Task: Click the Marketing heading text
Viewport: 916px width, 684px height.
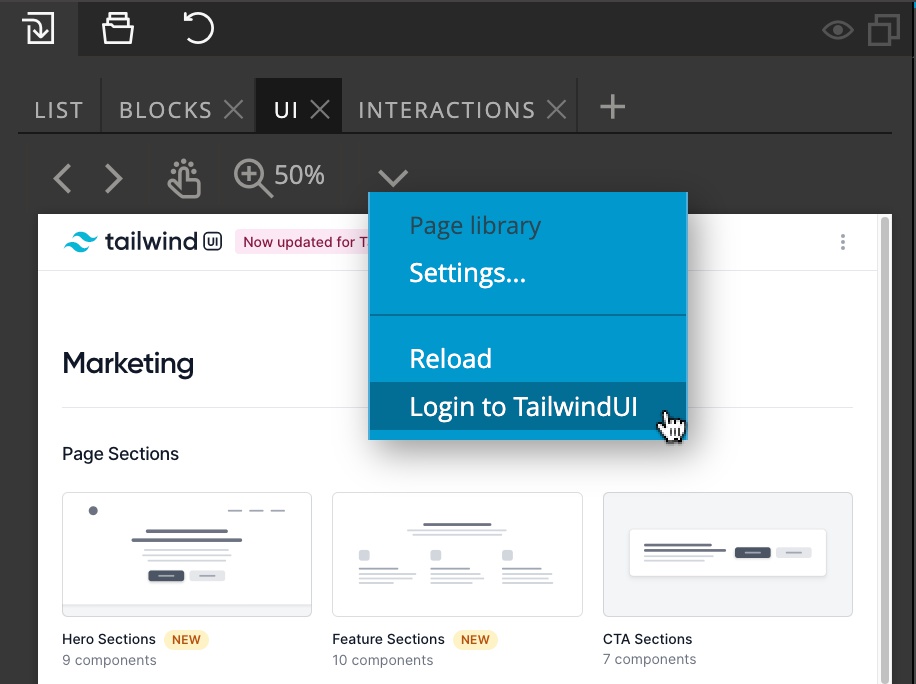Action: tap(128, 363)
